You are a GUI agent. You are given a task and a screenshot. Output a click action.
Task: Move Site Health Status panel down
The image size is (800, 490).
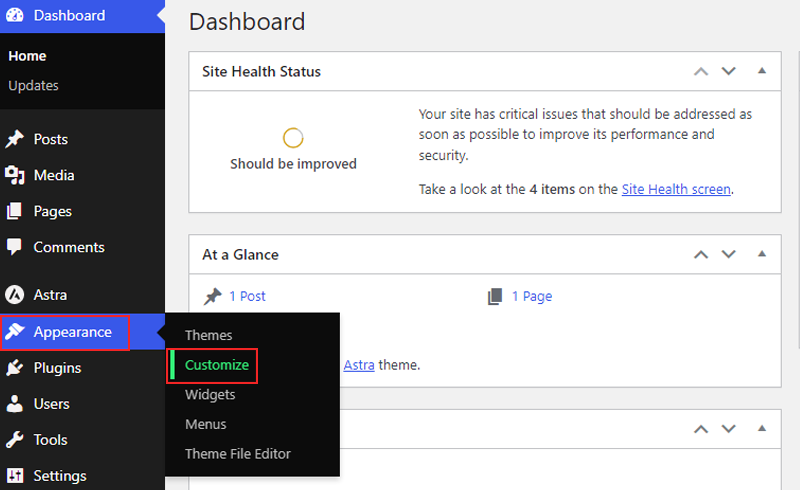[x=728, y=71]
